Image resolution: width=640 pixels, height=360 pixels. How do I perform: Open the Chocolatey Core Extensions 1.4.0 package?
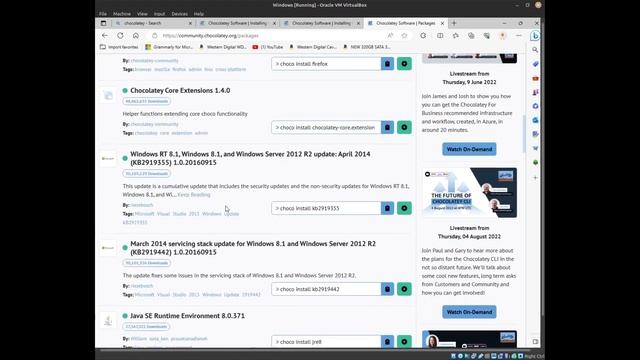click(x=180, y=90)
